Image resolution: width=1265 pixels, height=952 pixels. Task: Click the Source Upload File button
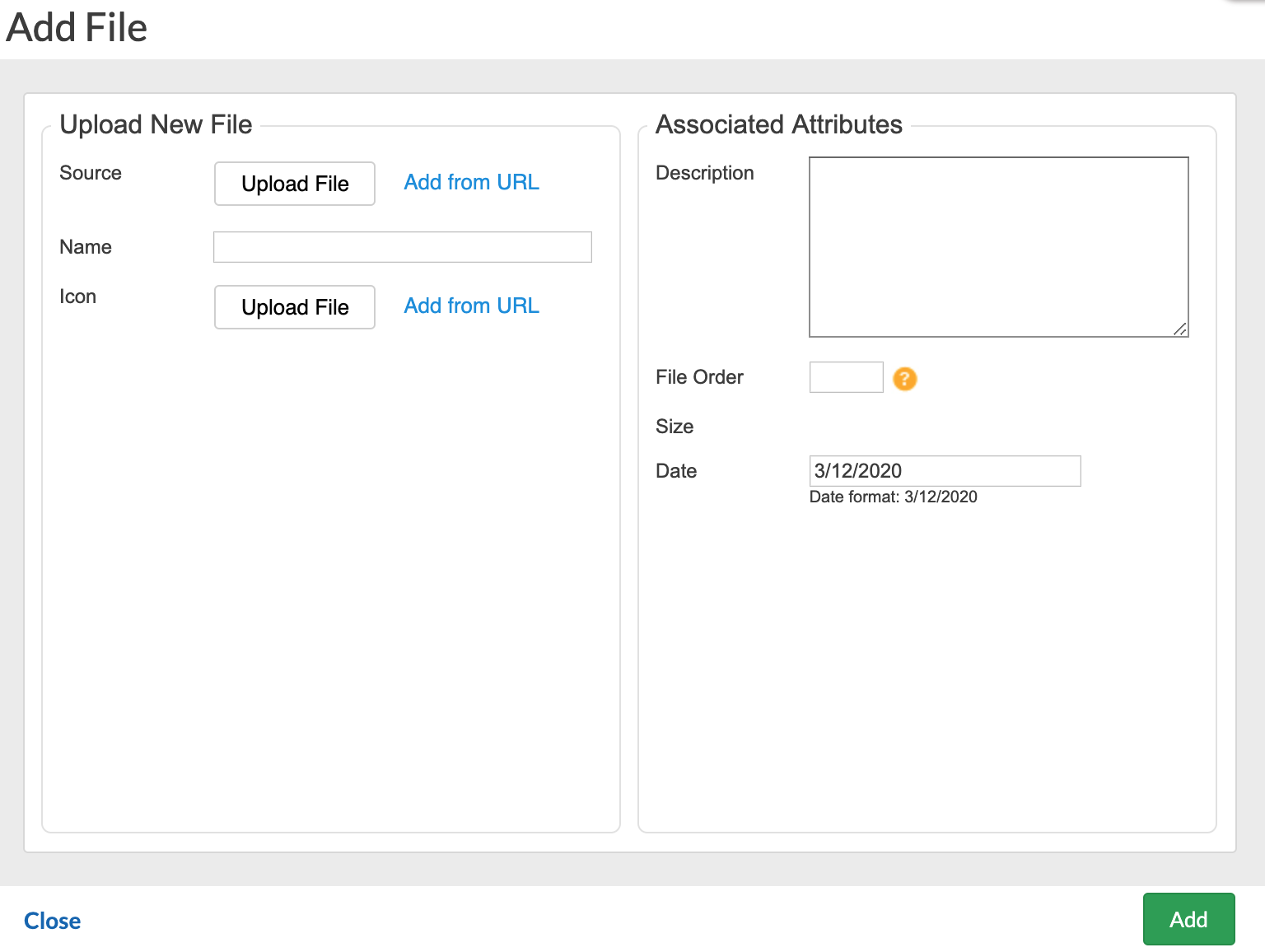pos(295,184)
